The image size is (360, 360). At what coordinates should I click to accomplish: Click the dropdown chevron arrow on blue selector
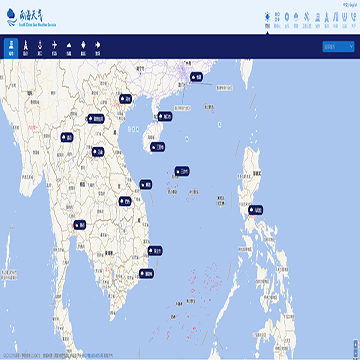[x=351, y=47]
